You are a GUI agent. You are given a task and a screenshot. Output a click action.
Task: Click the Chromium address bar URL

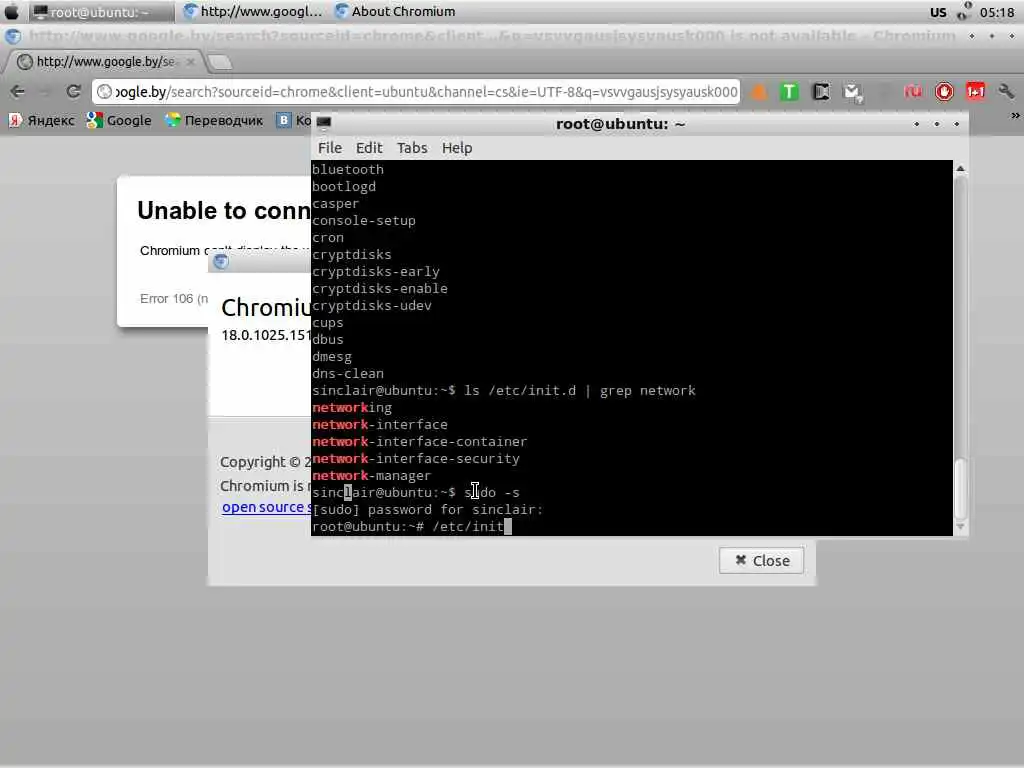[x=426, y=92]
